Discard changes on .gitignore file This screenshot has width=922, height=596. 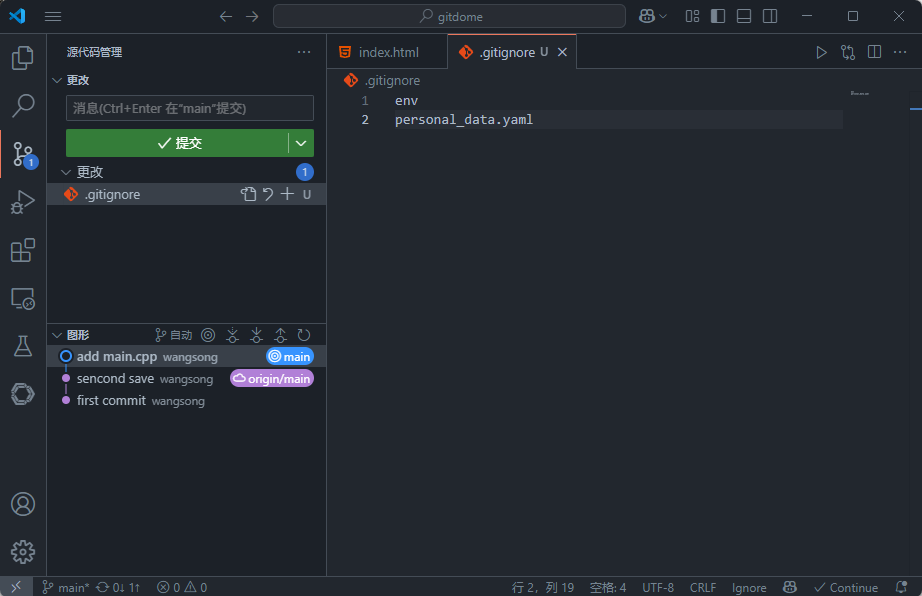coord(268,194)
